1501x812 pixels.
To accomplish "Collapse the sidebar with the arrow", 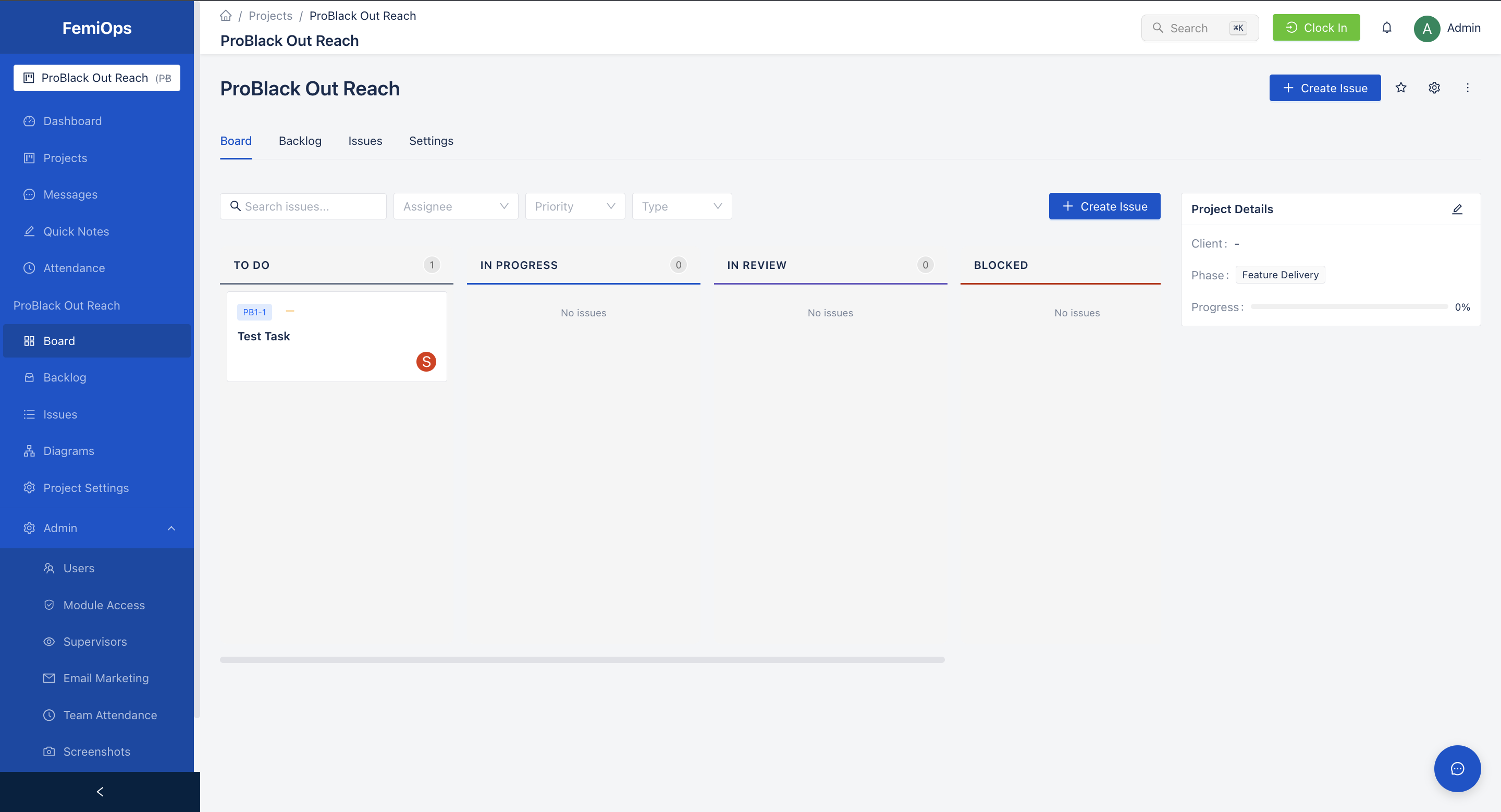I will 100,792.
